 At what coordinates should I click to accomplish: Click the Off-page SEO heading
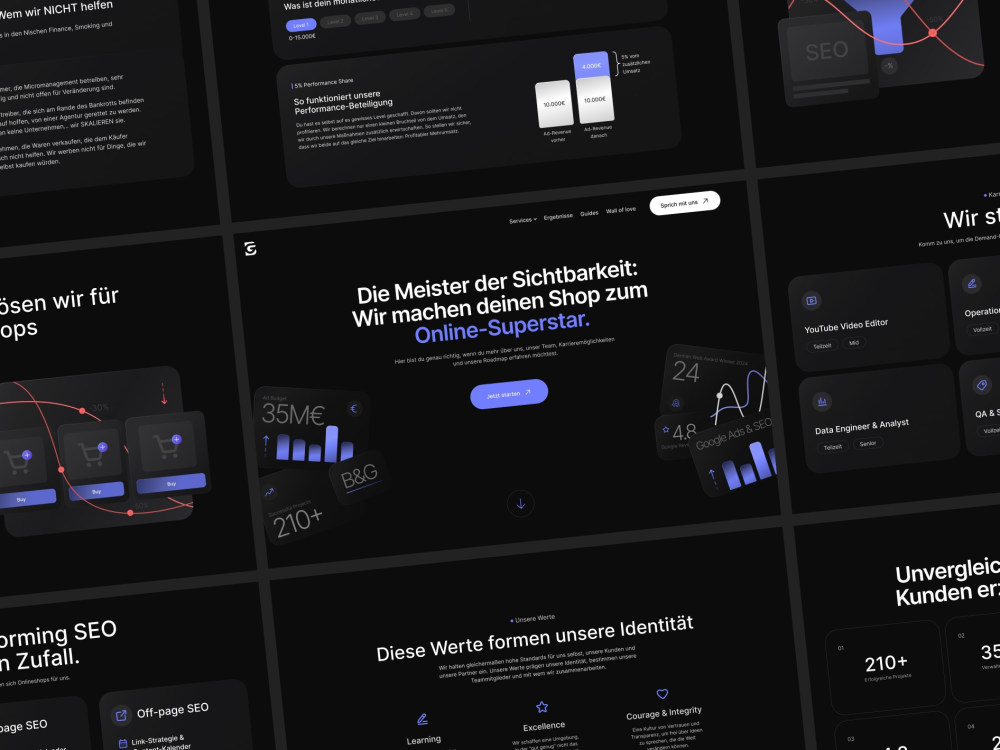[172, 710]
